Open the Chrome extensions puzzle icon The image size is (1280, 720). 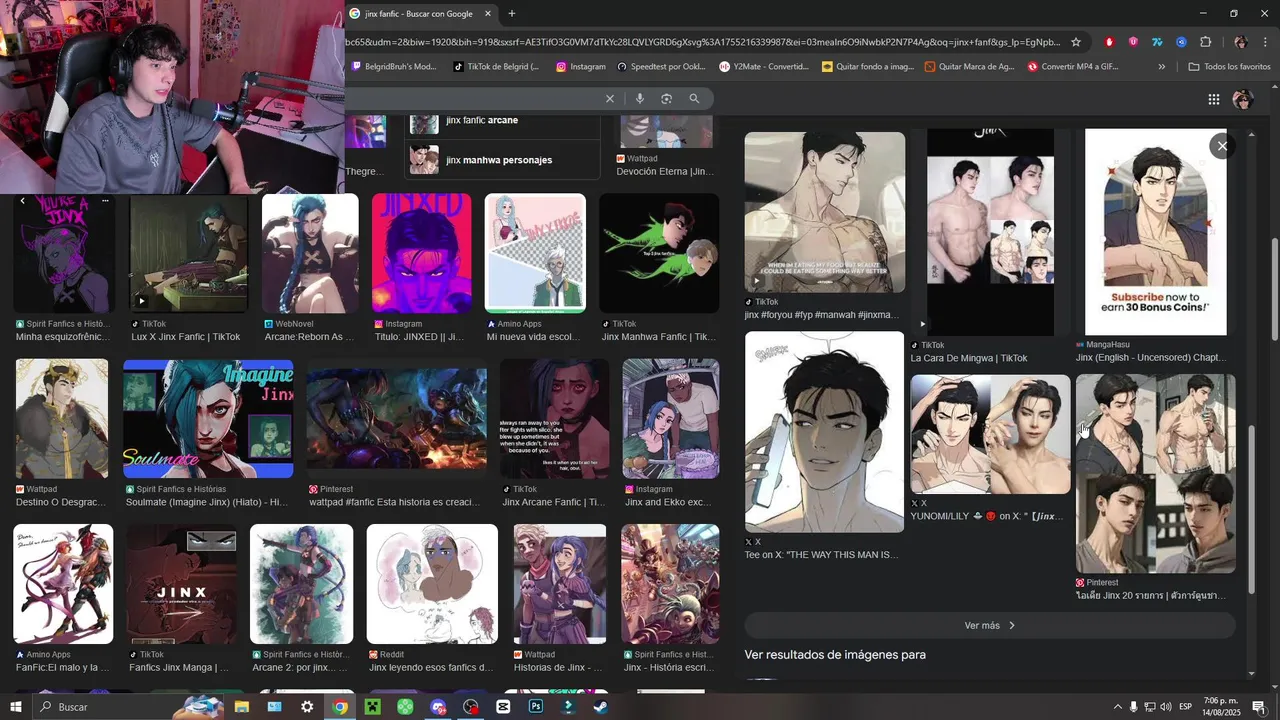click(x=1205, y=42)
